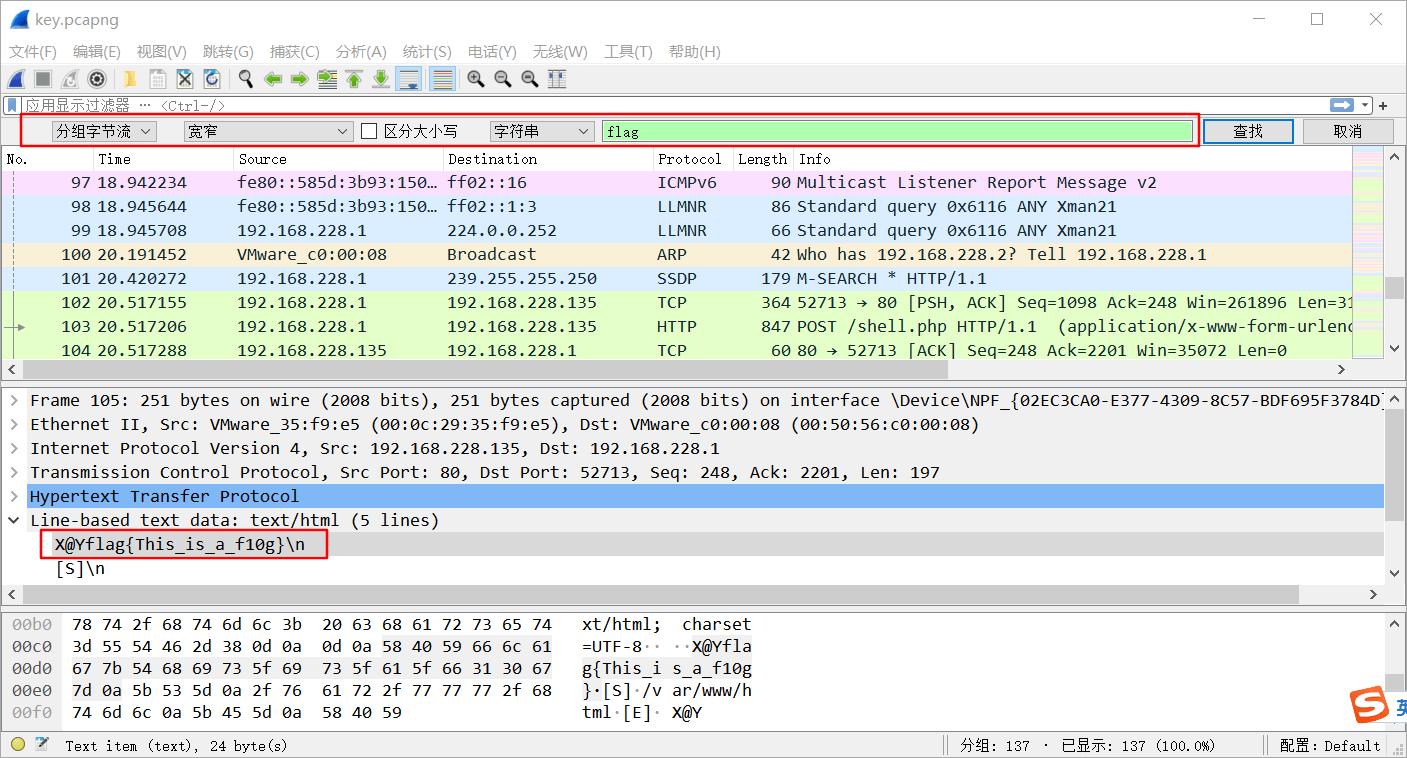1407x758 pixels.
Task: Select packet 100 ARP Broadcast row
Action: point(677,254)
